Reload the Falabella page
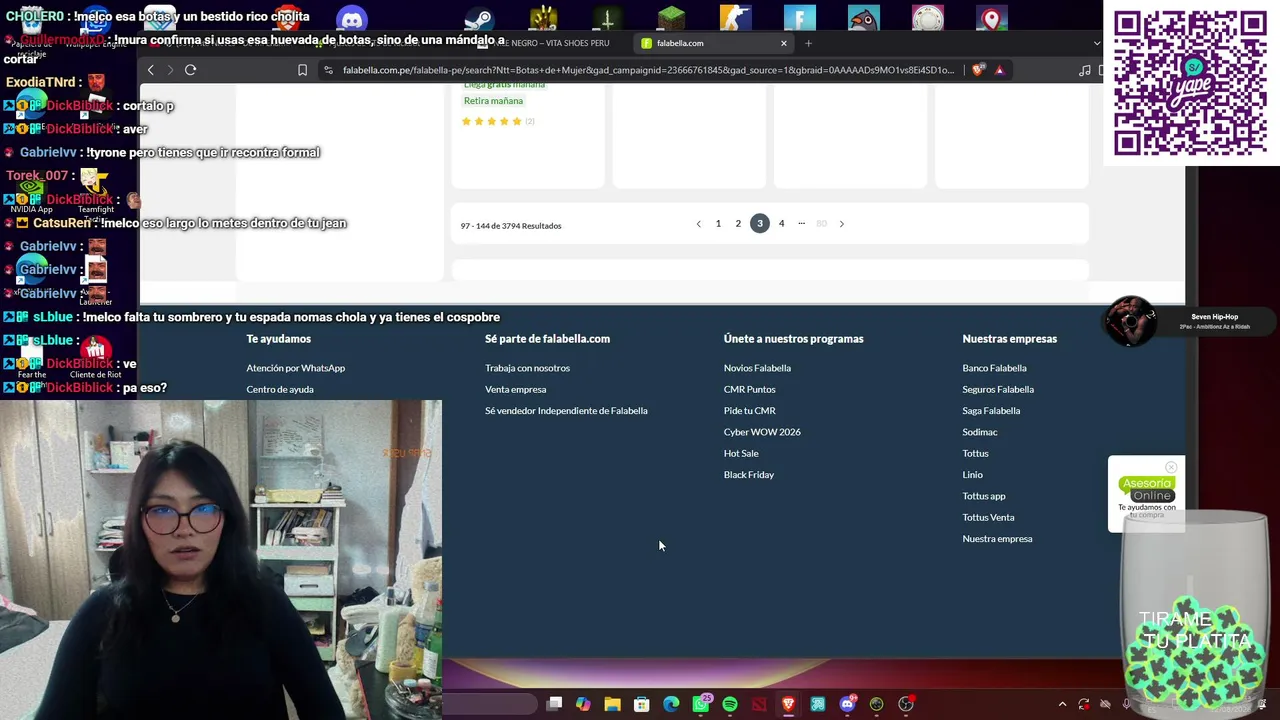 [190, 70]
